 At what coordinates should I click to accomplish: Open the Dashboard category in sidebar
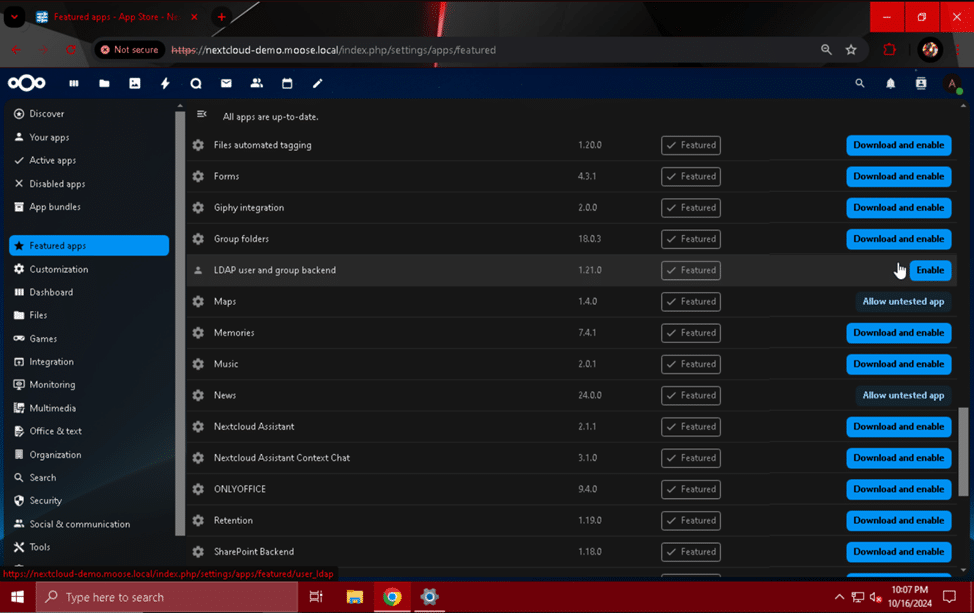pyautogui.click(x=89, y=292)
